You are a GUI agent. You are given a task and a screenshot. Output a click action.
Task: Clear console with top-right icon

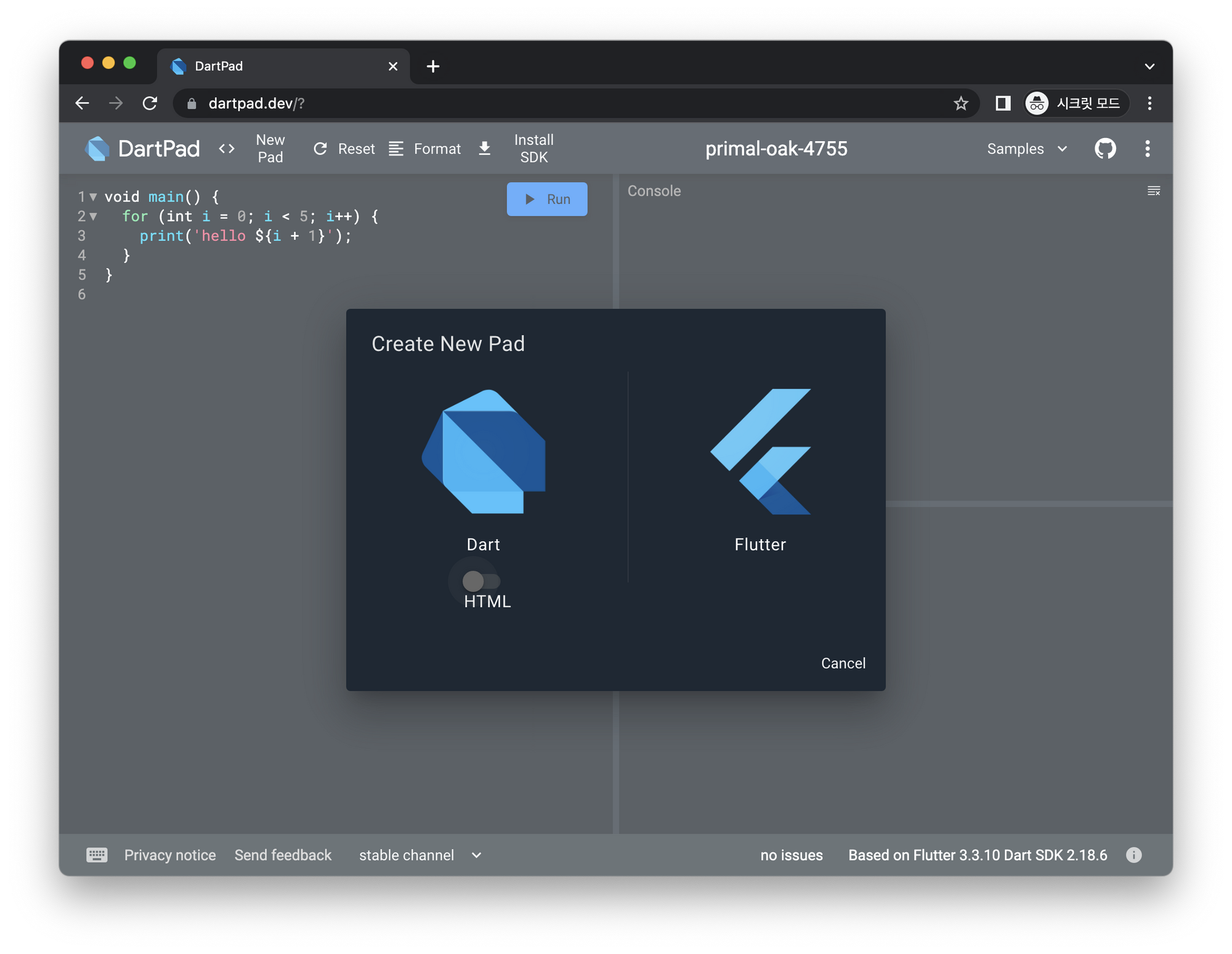click(x=1154, y=191)
